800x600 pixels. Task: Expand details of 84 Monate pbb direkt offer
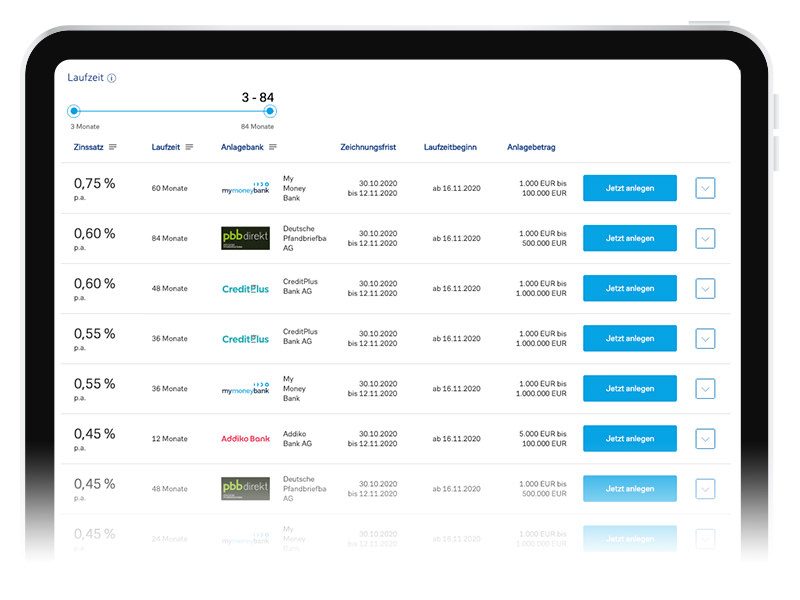click(705, 238)
